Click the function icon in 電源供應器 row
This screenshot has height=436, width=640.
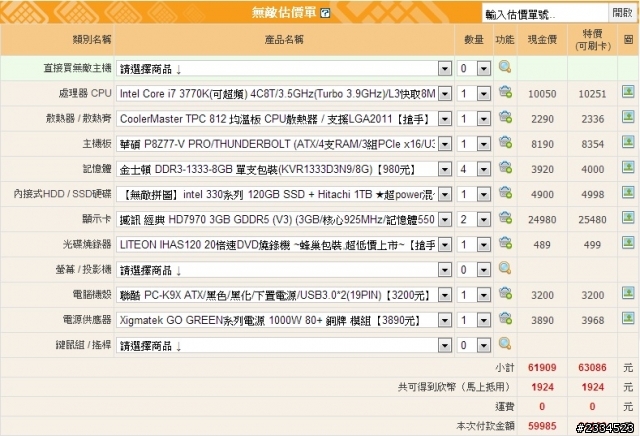[x=505, y=319]
